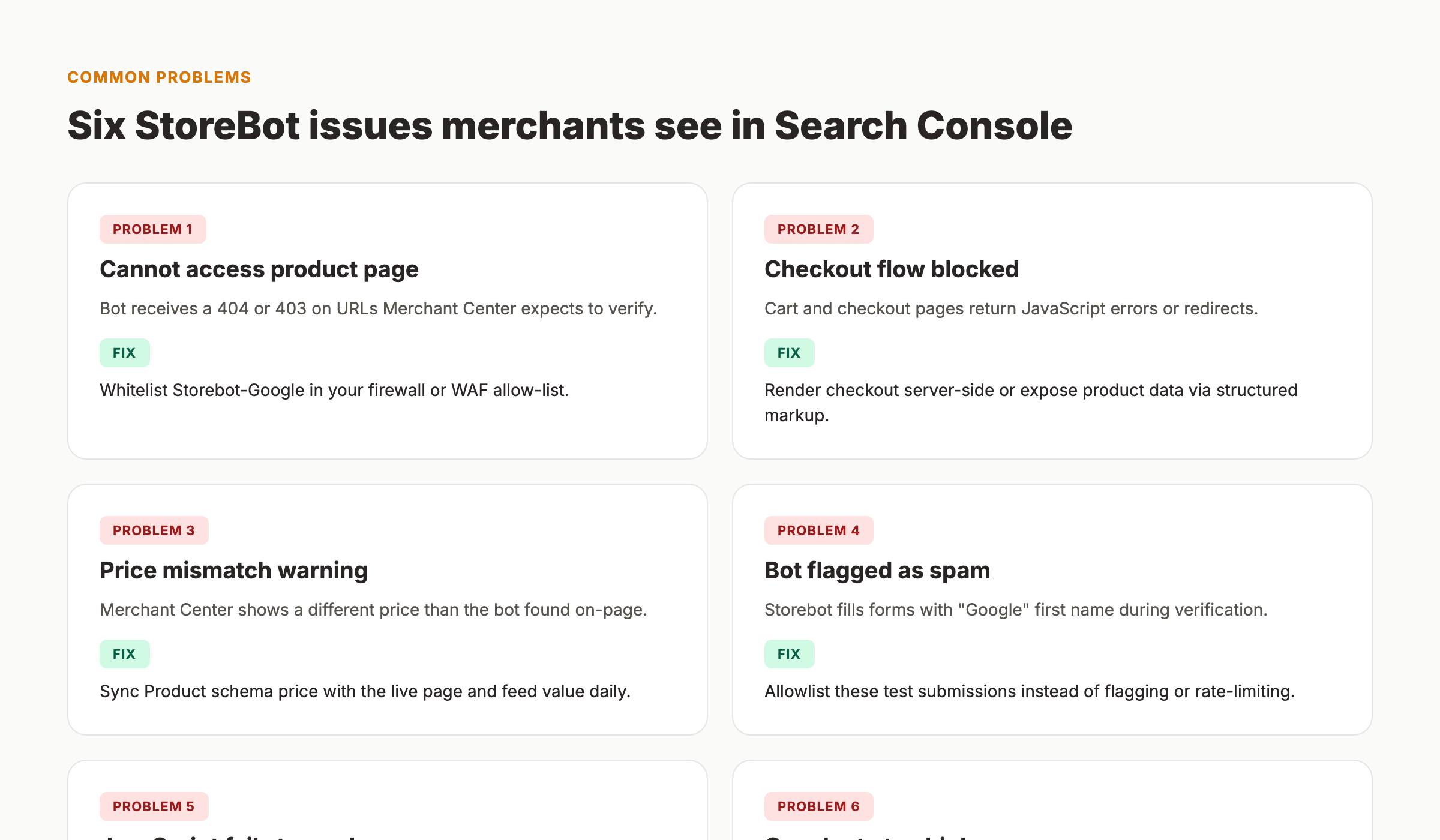Click the PROBLEM 3 badge
This screenshot has height=840, width=1440.
coord(154,530)
